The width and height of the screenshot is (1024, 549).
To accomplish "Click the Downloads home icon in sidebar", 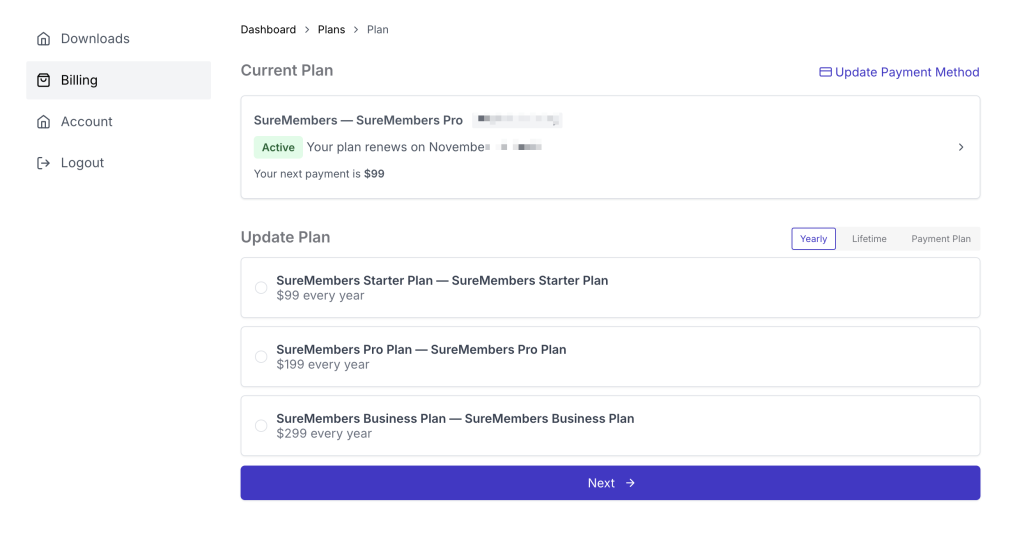I will point(43,39).
